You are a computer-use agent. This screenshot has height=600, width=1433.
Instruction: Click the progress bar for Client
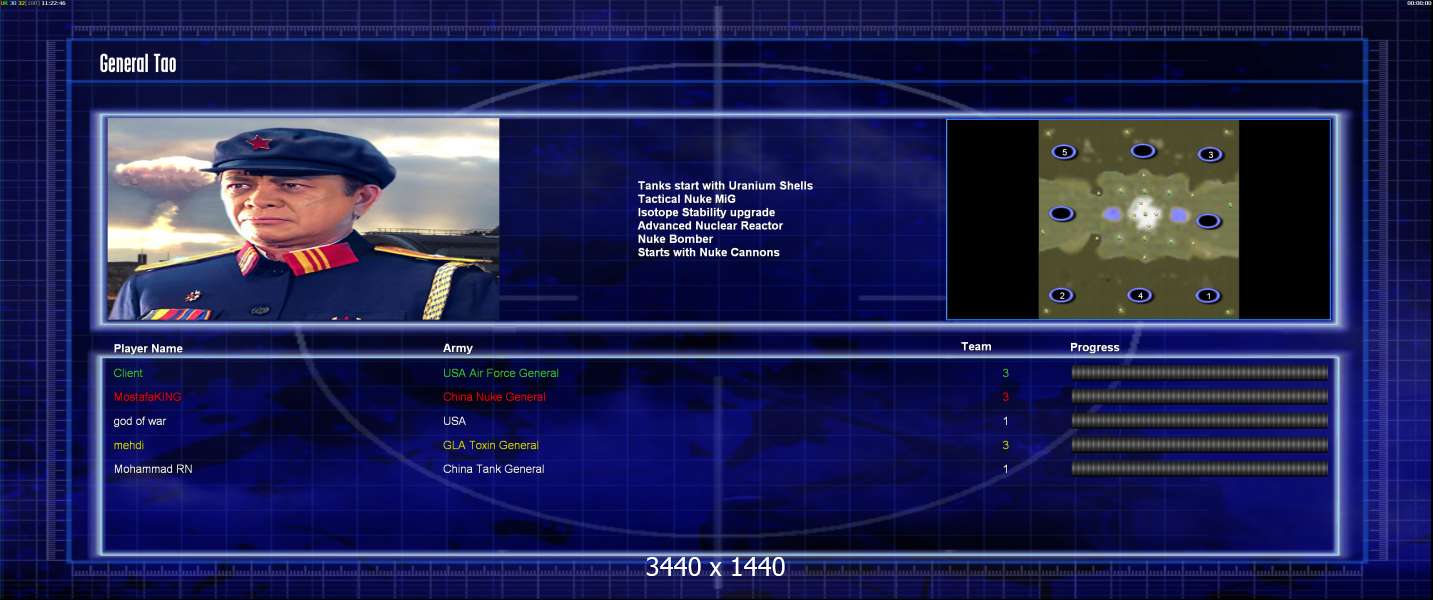coord(1200,373)
